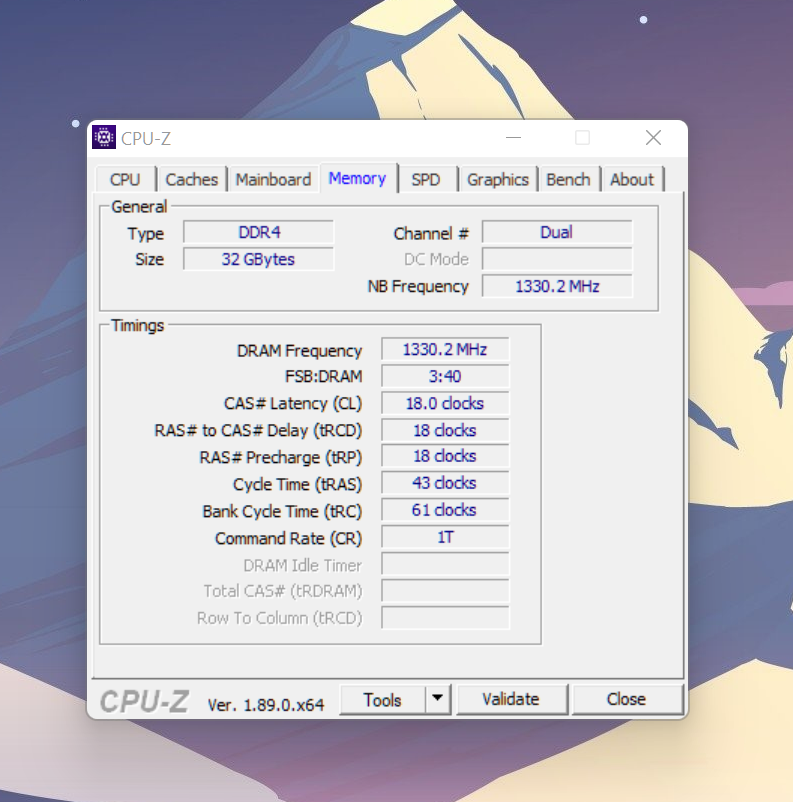Click the DRAM Frequency label
Image resolution: width=793 pixels, height=802 pixels.
click(299, 351)
